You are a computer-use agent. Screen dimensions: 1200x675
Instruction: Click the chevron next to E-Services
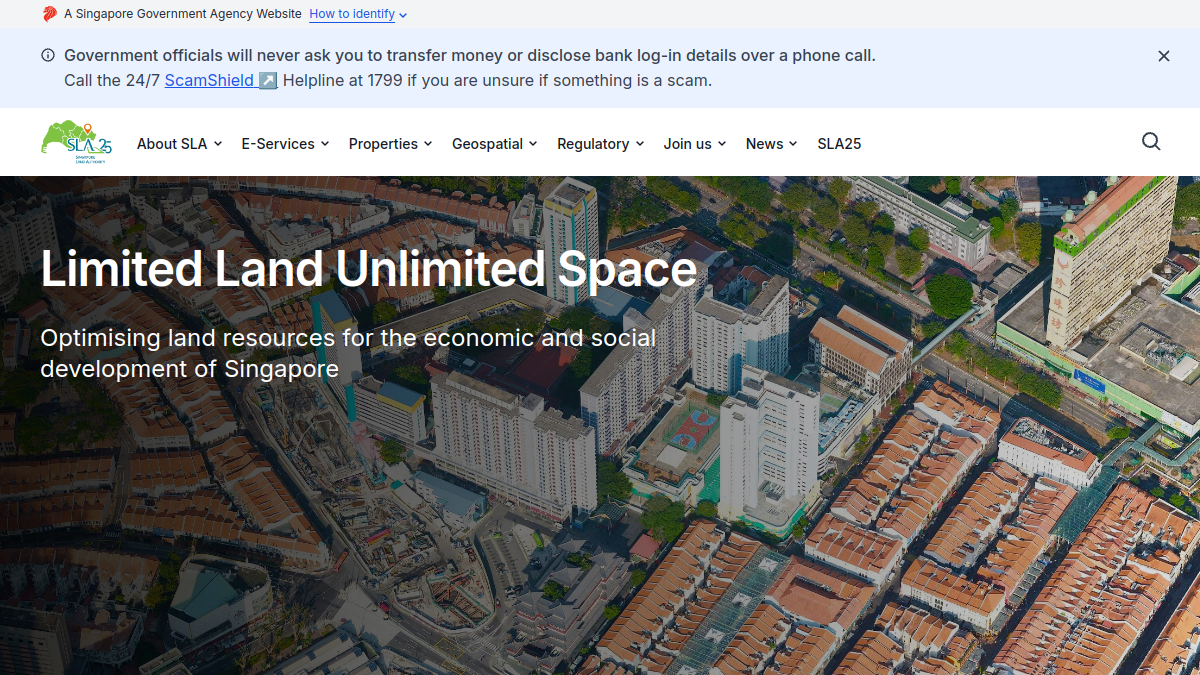pyautogui.click(x=324, y=144)
